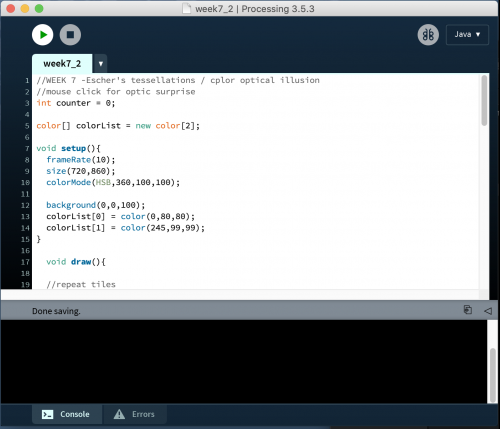Click the Console terminal icon
This screenshot has height=429, width=500.
point(47,414)
